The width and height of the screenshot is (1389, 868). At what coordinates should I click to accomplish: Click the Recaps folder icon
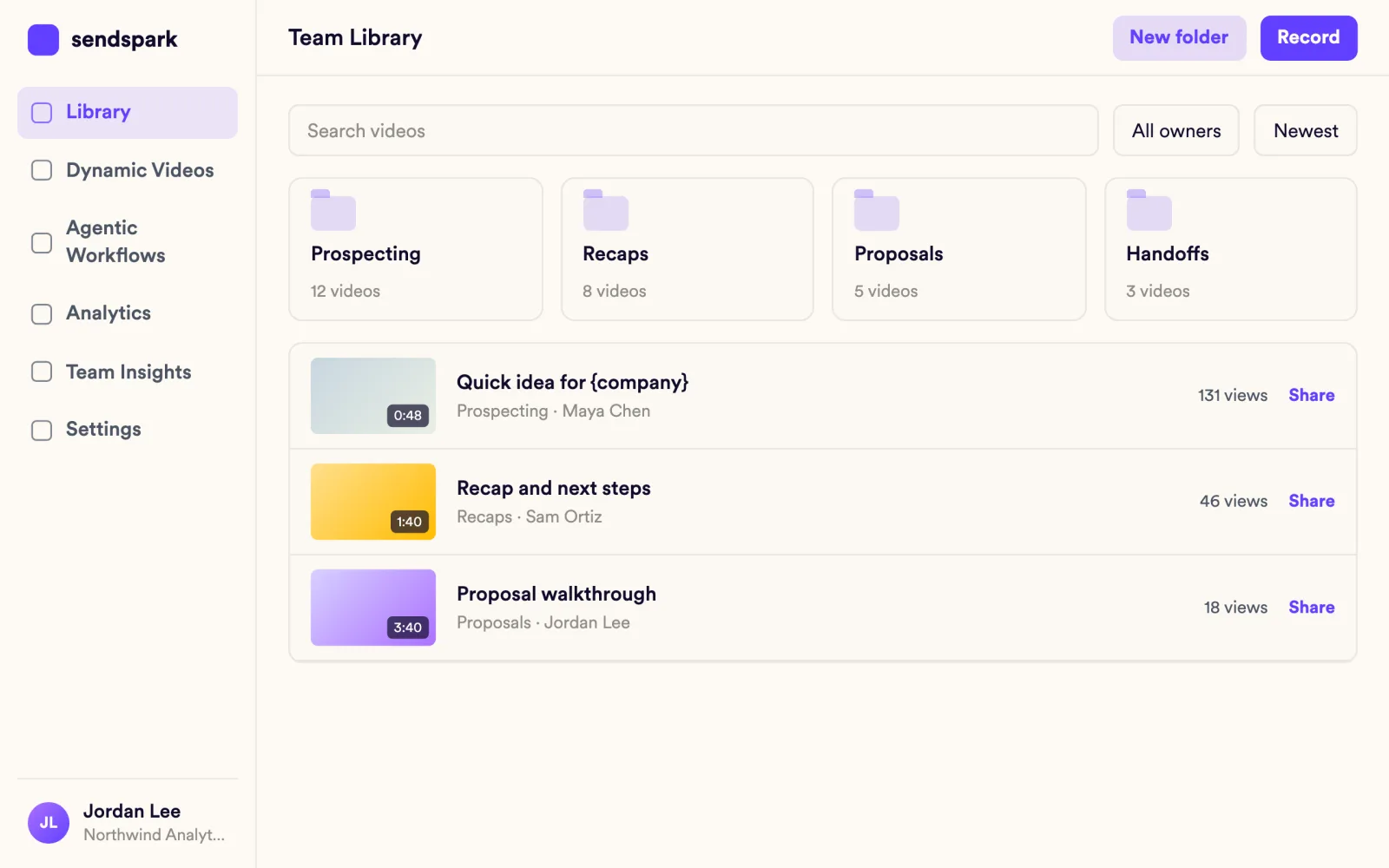[x=605, y=210]
